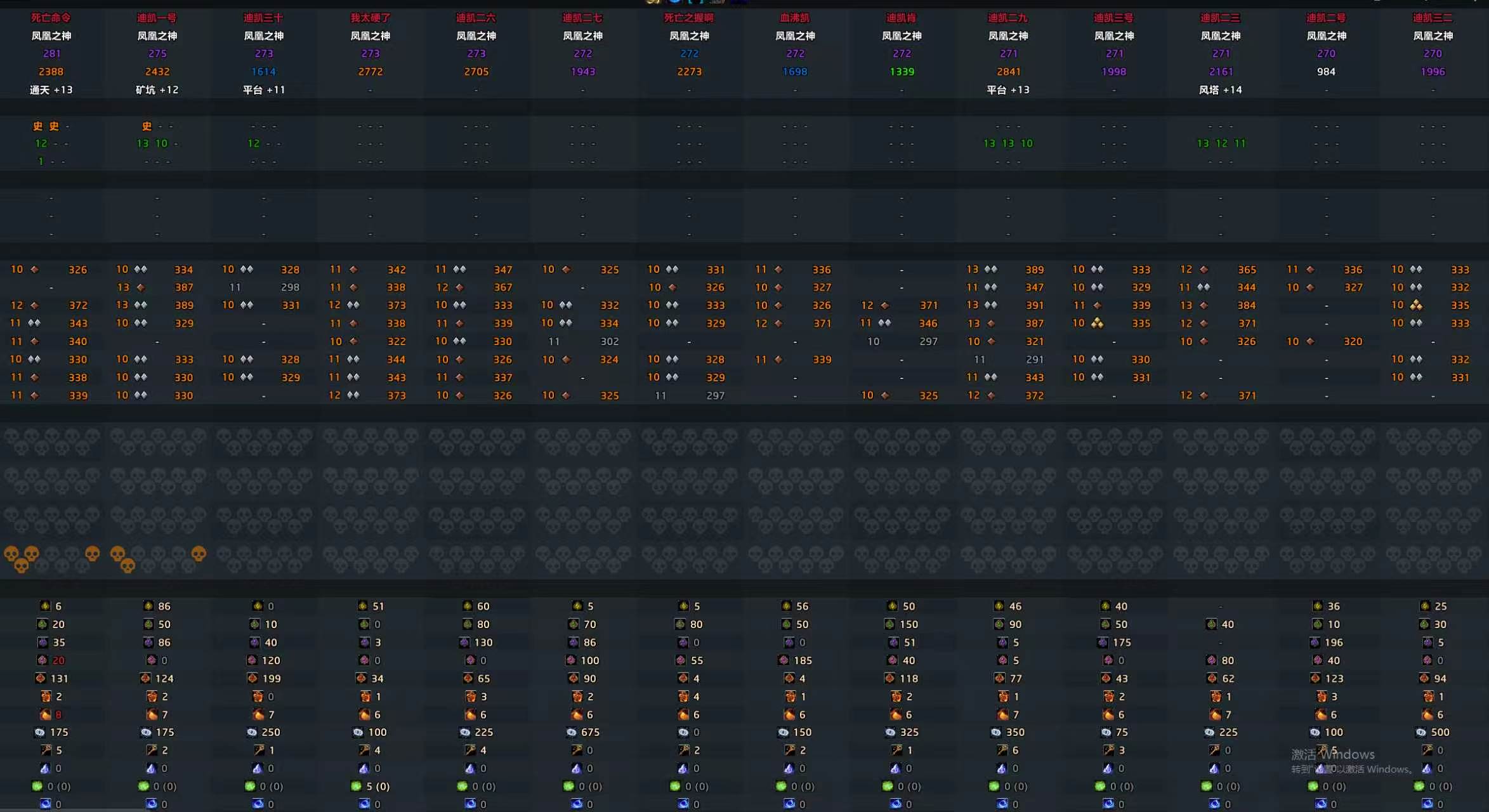Screen dimensions: 1489x812
Task: Click the blue rating 1614
Action: (x=264, y=72)
